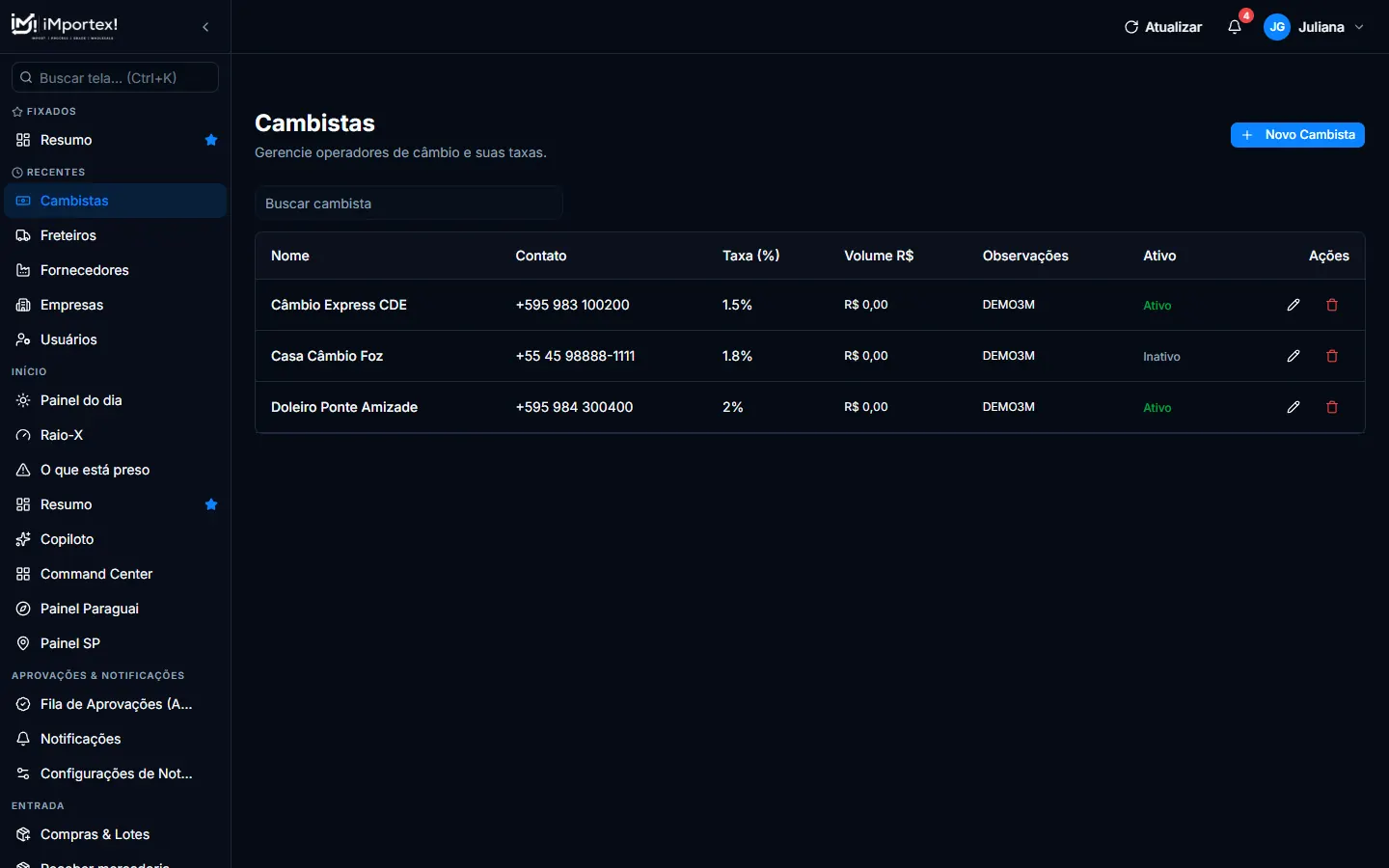Open Usuários from the sidebar

[x=116, y=339]
